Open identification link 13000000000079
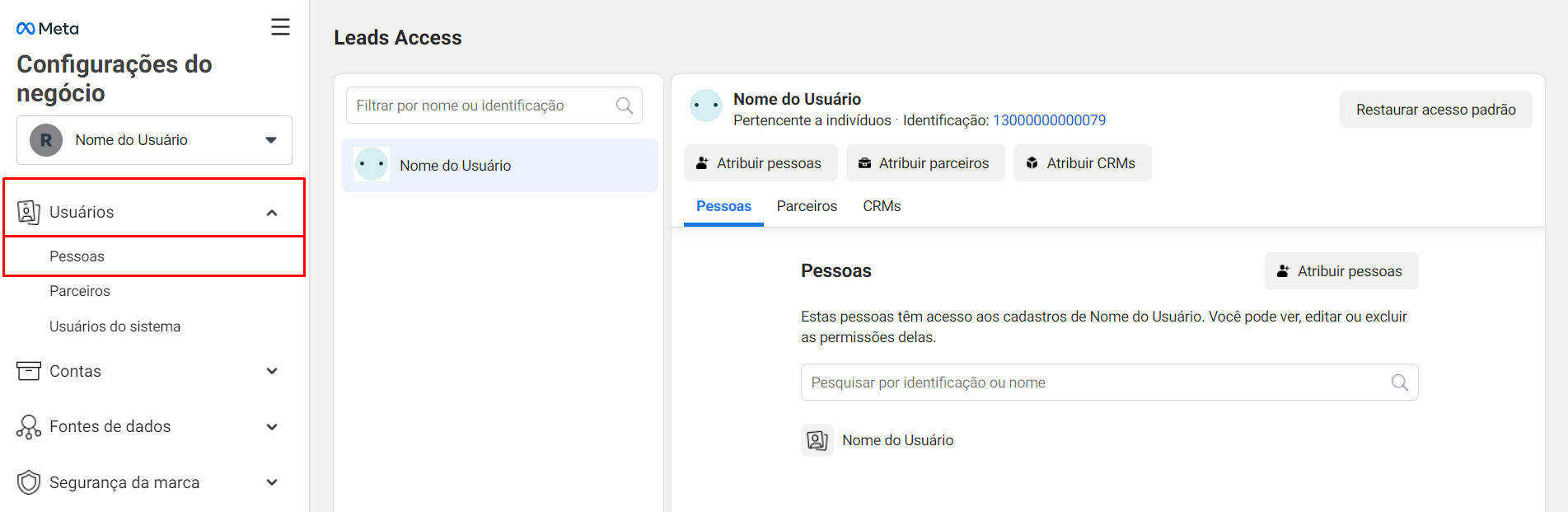 [x=1049, y=120]
